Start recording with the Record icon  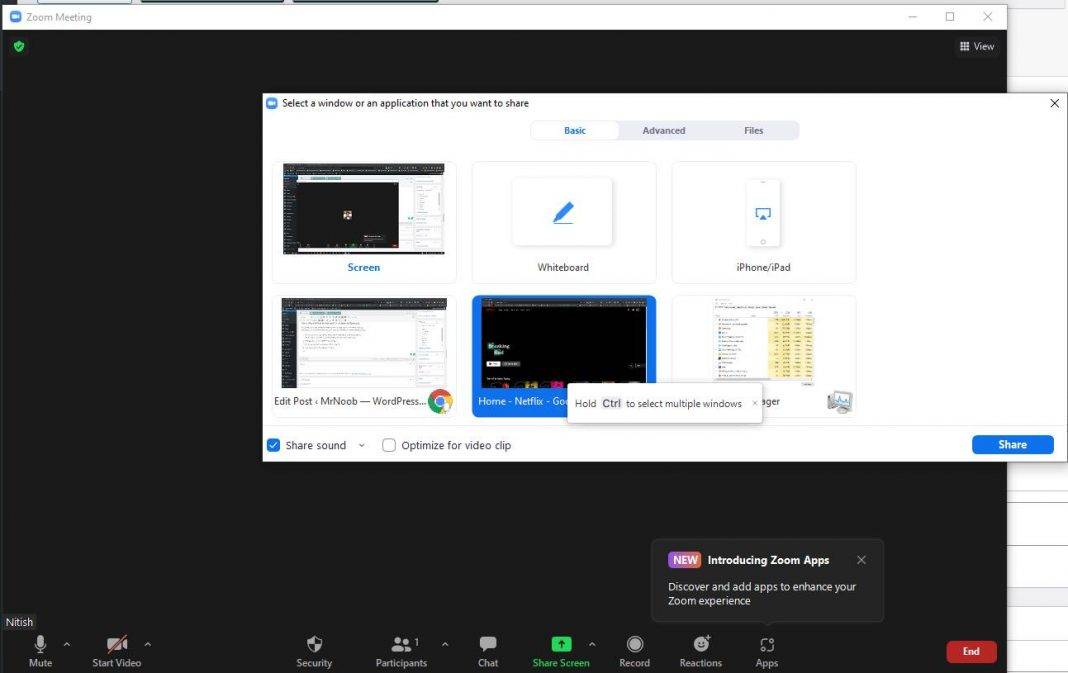[634, 645]
